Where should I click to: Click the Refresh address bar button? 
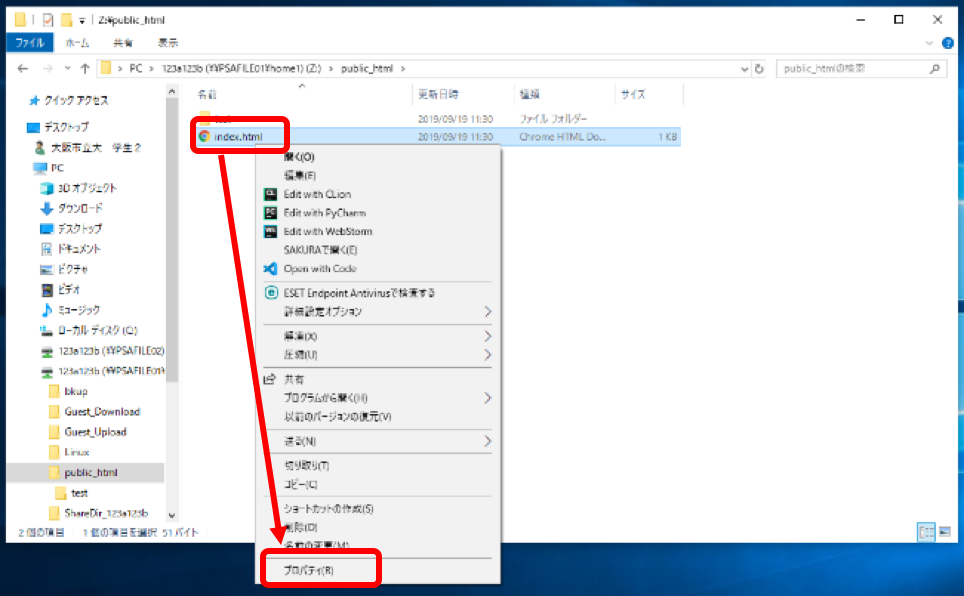point(759,69)
